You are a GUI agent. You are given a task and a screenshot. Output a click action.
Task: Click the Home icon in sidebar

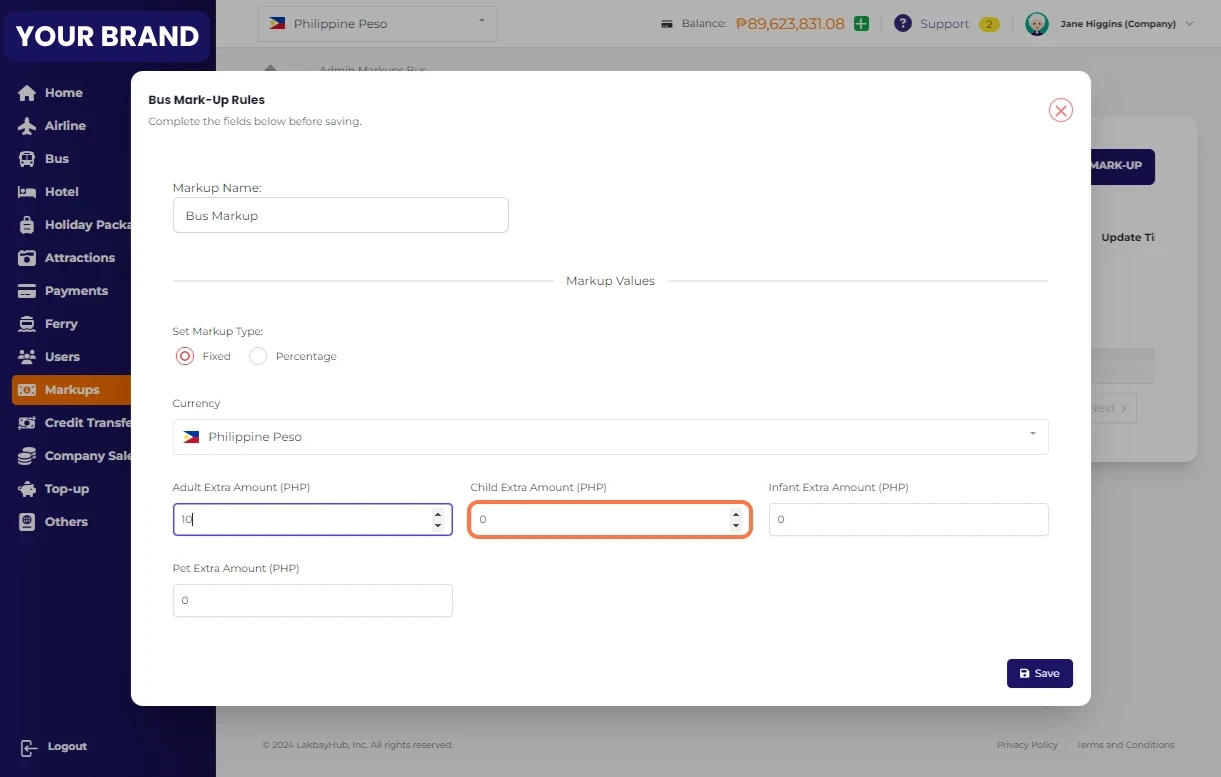tap(27, 93)
